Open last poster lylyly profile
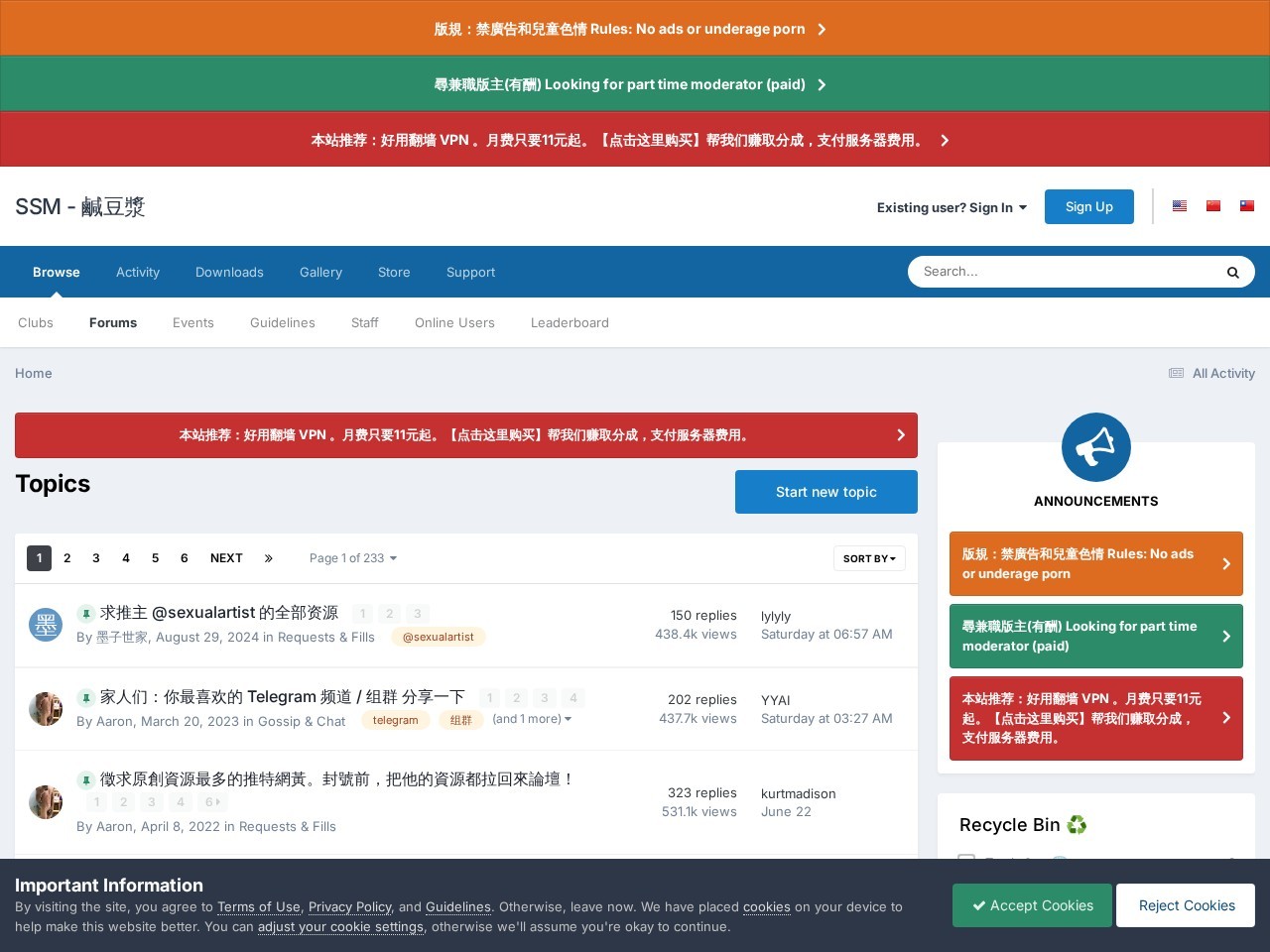This screenshot has height=952, width=1270. [776, 616]
